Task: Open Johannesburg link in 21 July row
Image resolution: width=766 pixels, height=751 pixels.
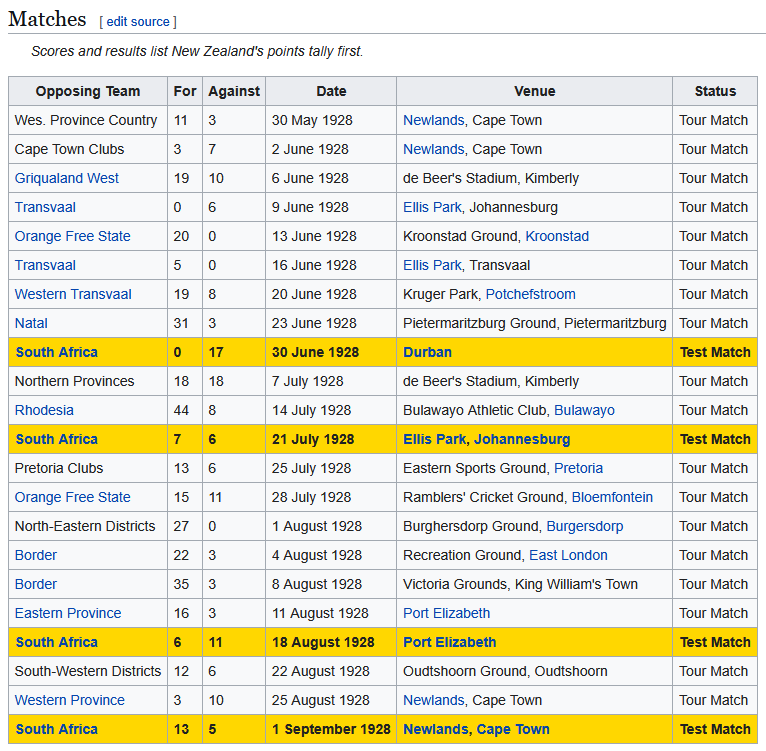Action: [x=522, y=439]
